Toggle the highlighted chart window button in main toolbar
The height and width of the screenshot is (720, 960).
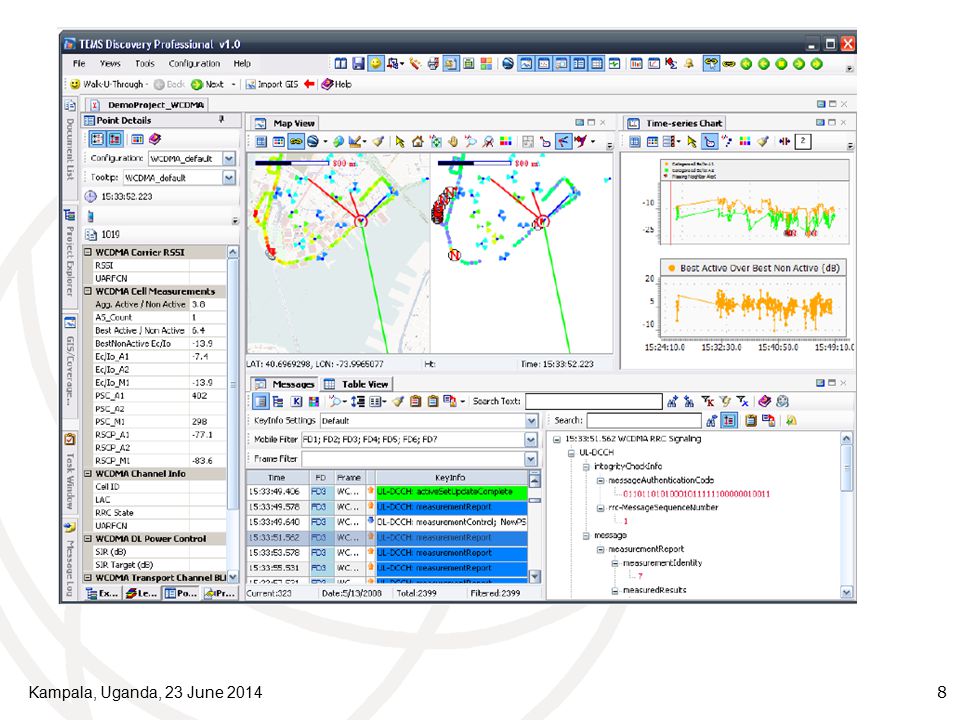(525, 64)
